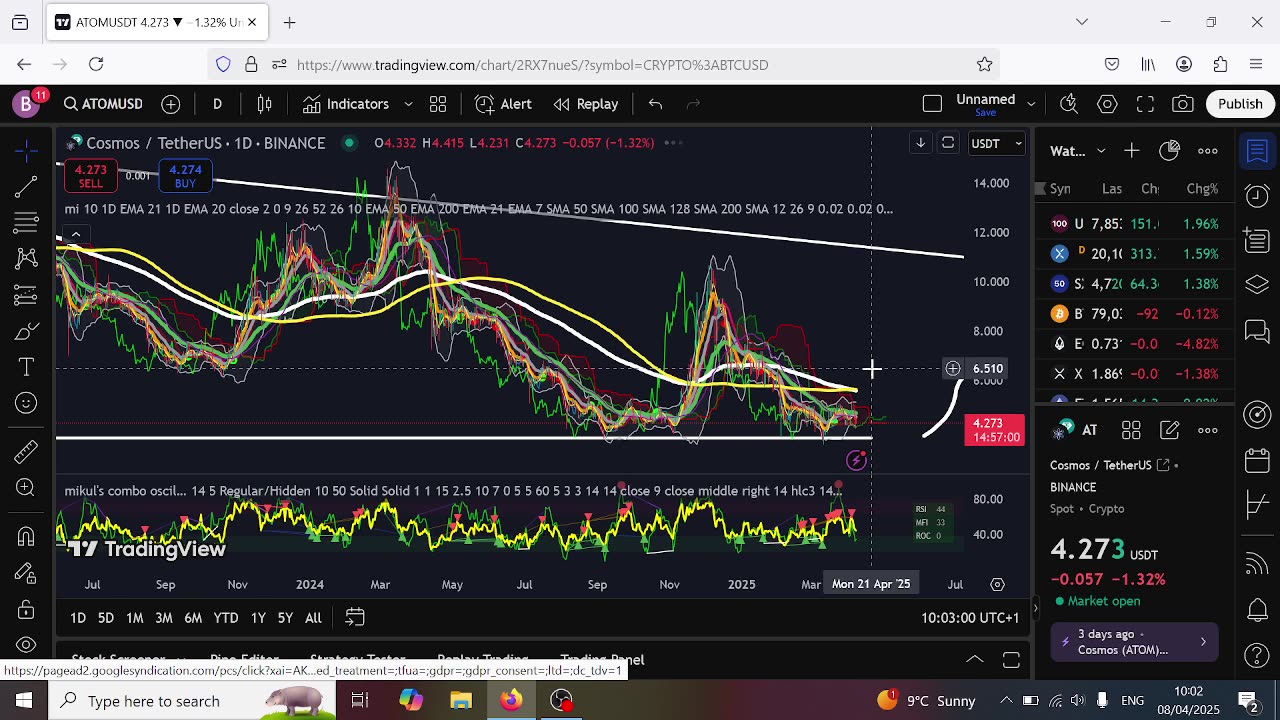Open the watchlist advanced view pie icon
This screenshot has width=1280, height=720.
click(x=1169, y=151)
